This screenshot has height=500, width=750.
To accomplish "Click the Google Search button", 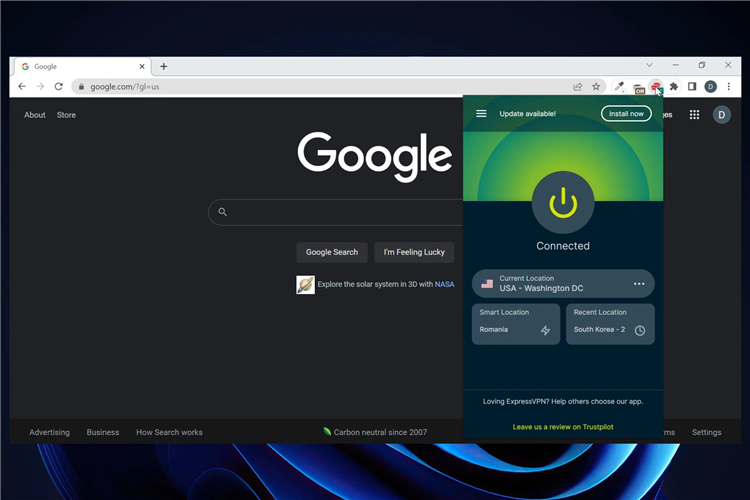I will tap(332, 252).
